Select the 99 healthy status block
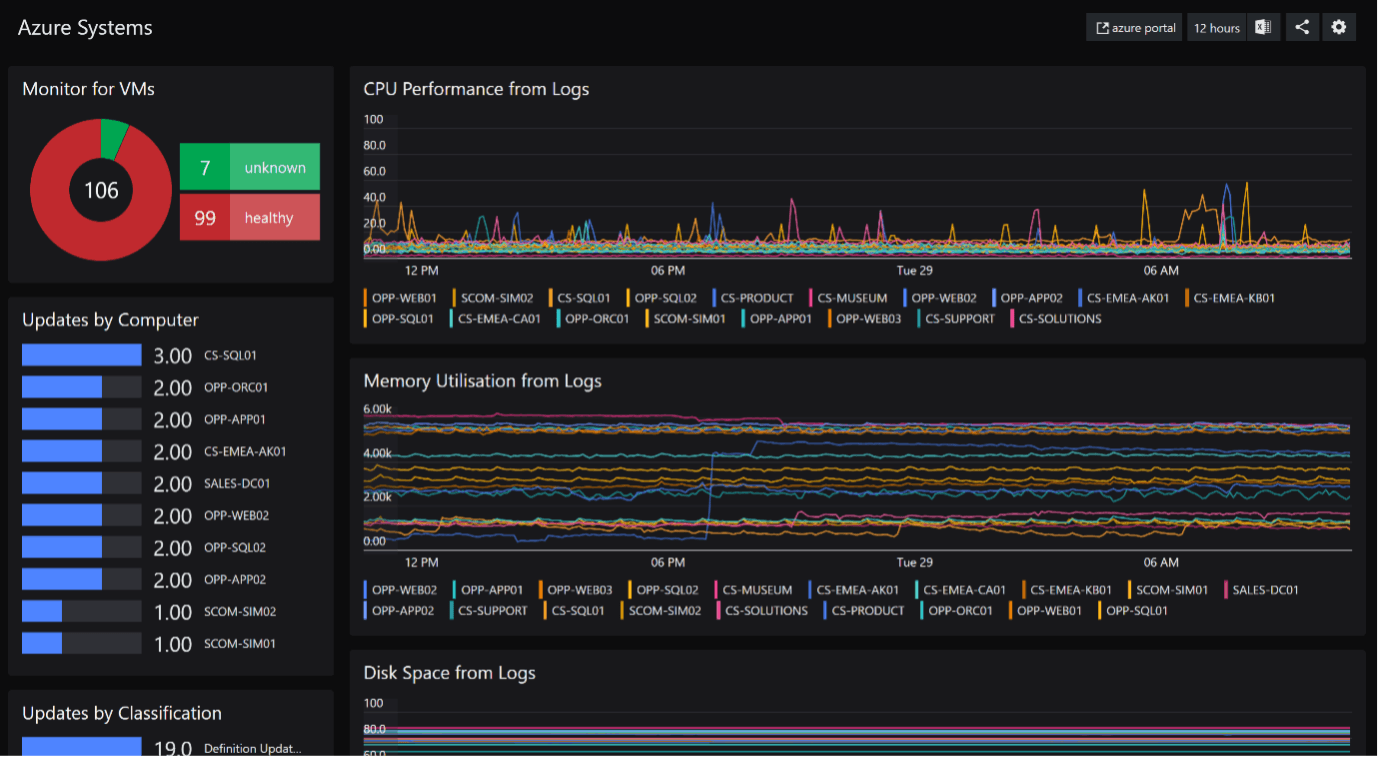Screen dimensions: 1381x760 250,217
